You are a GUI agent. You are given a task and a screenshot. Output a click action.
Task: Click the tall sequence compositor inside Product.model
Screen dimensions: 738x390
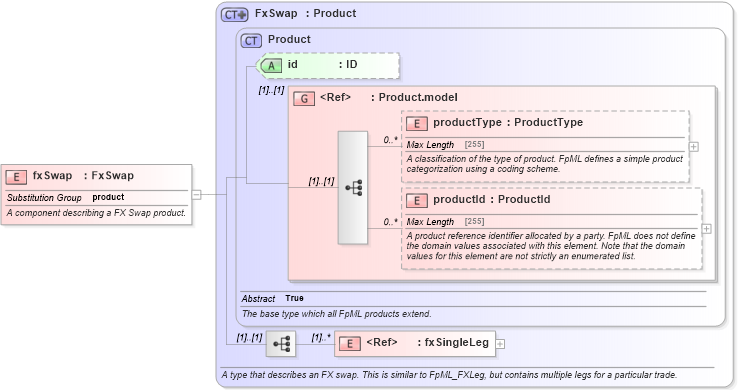click(x=353, y=188)
